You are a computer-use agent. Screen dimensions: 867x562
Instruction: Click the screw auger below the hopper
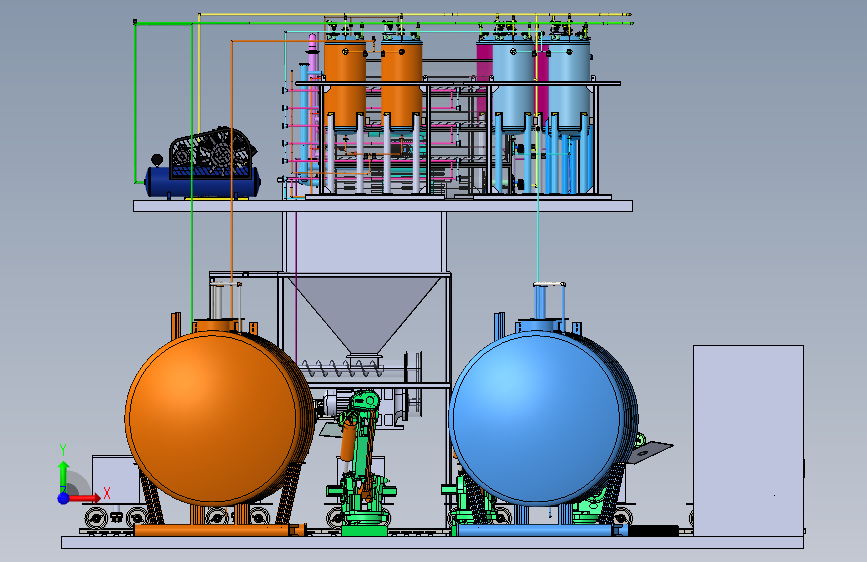pyautogui.click(x=343, y=368)
